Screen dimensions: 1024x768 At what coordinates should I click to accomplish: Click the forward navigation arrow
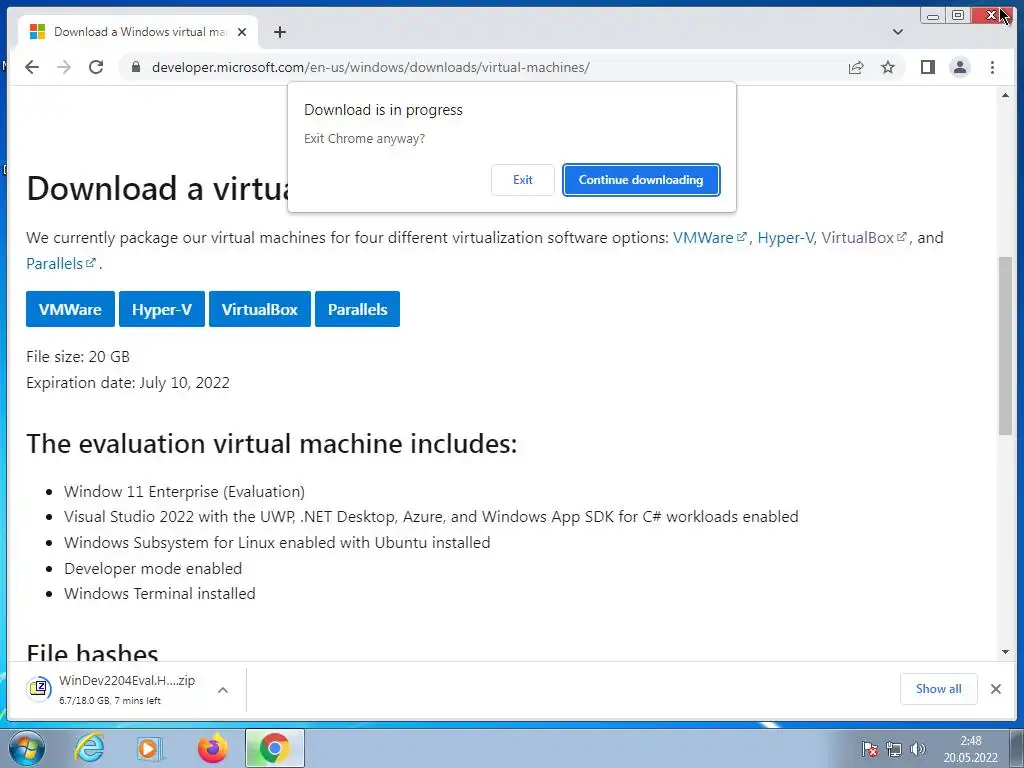(64, 67)
